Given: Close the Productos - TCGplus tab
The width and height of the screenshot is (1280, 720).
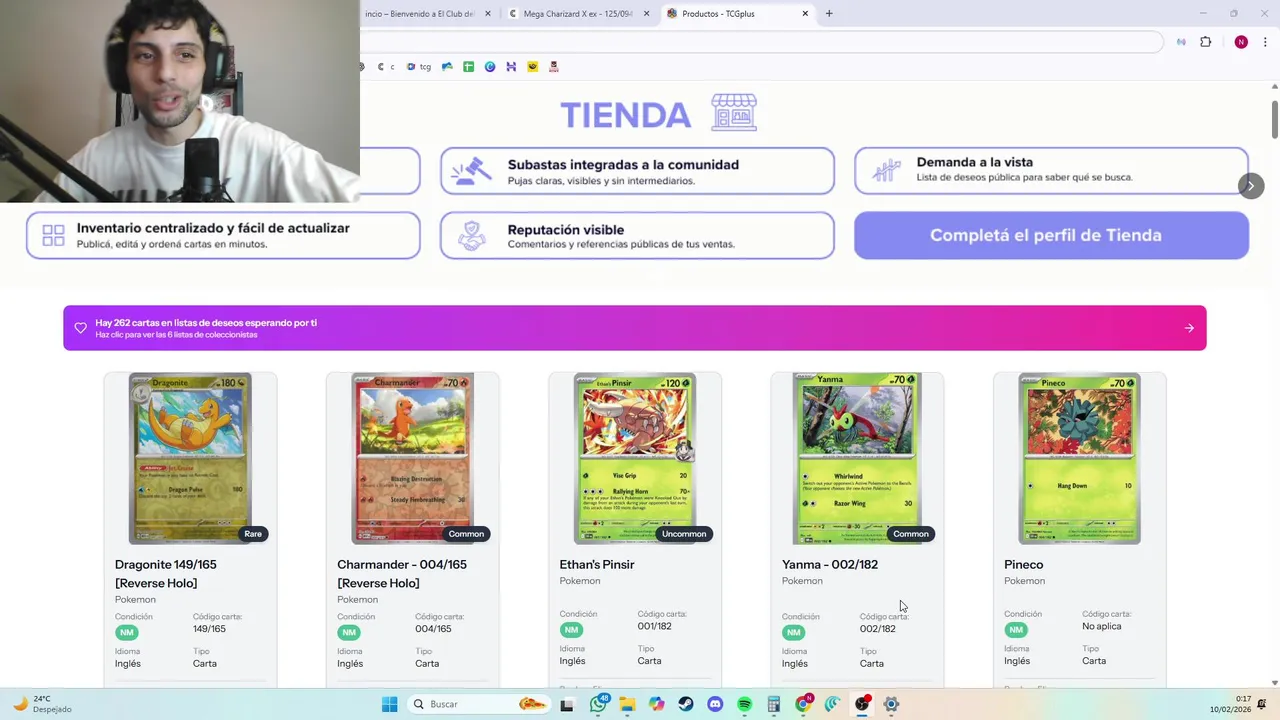Looking at the screenshot, I should [x=805, y=14].
